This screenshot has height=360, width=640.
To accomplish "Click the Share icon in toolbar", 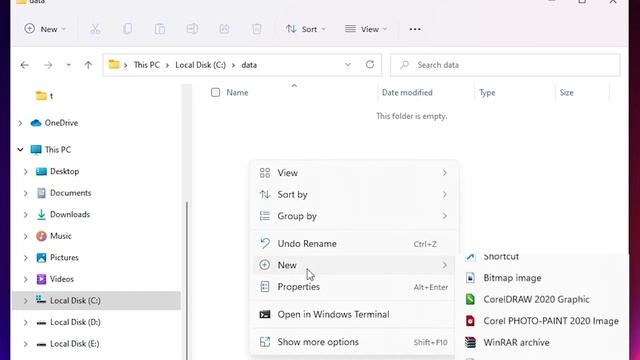I will (224, 29).
